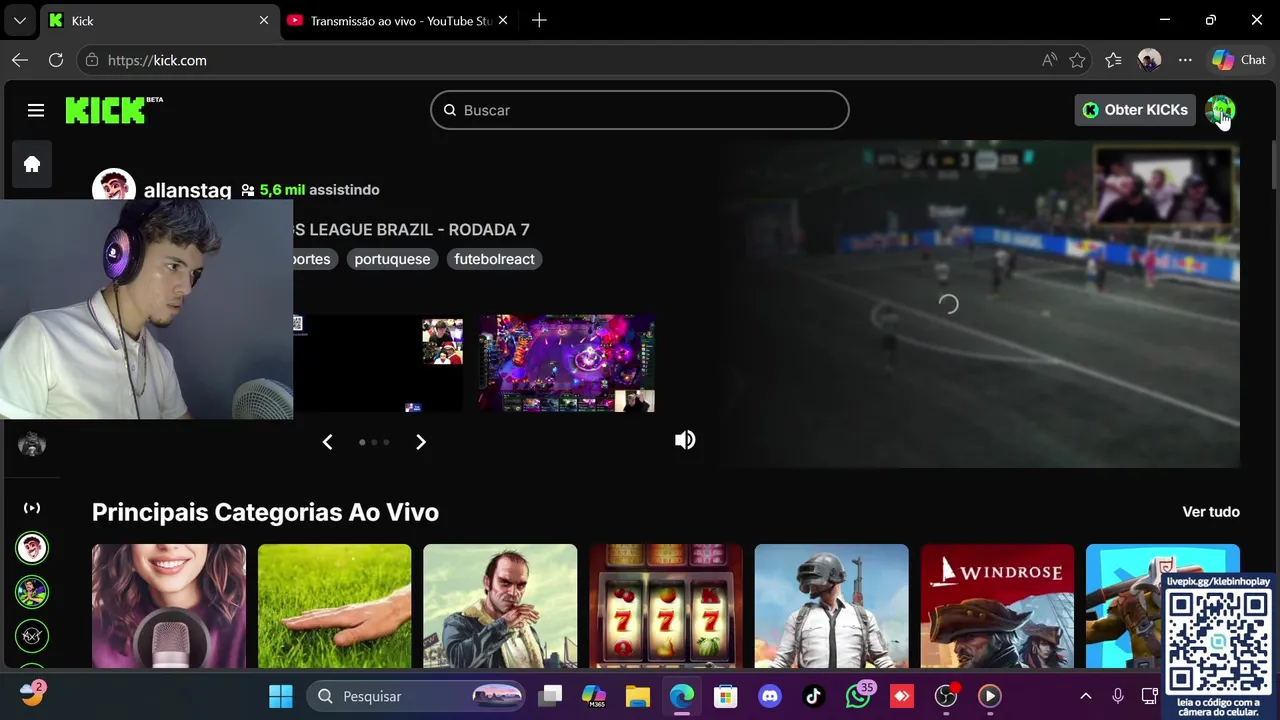This screenshot has height=720, width=1280.
Task: Open allanstag streamer name link
Action: click(187, 190)
